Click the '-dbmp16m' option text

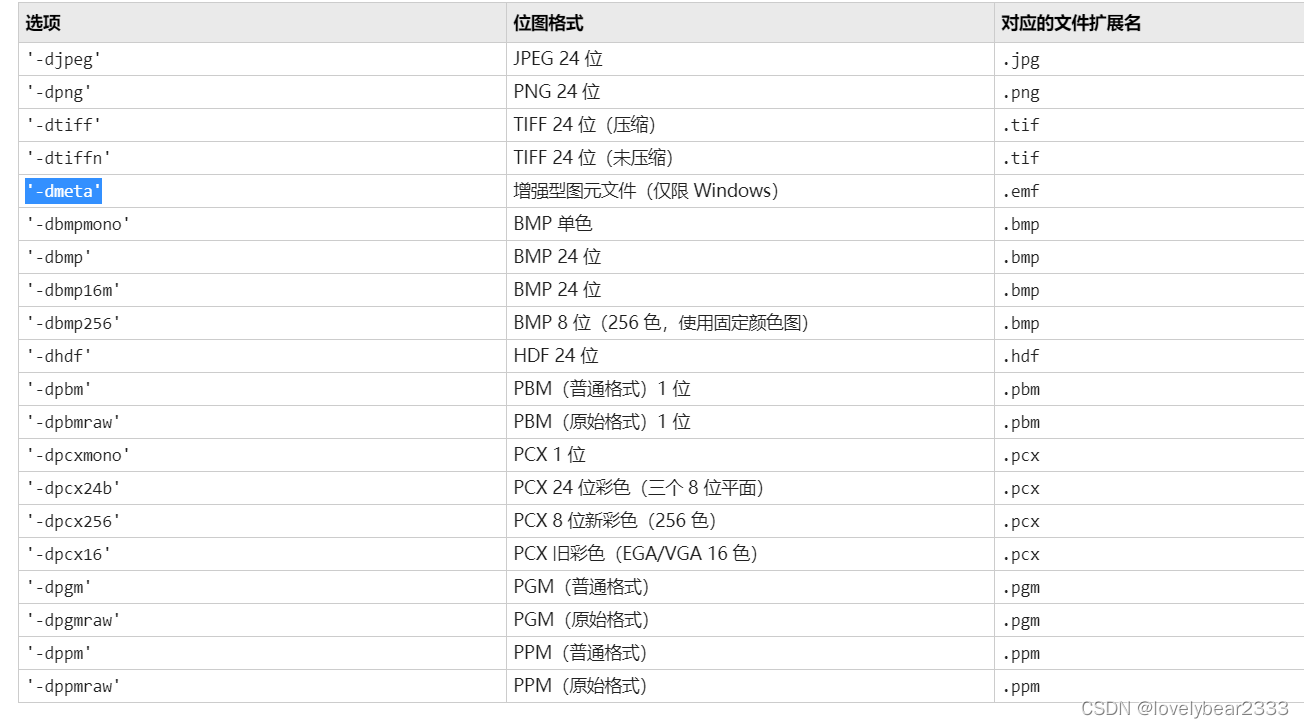[x=74, y=290]
